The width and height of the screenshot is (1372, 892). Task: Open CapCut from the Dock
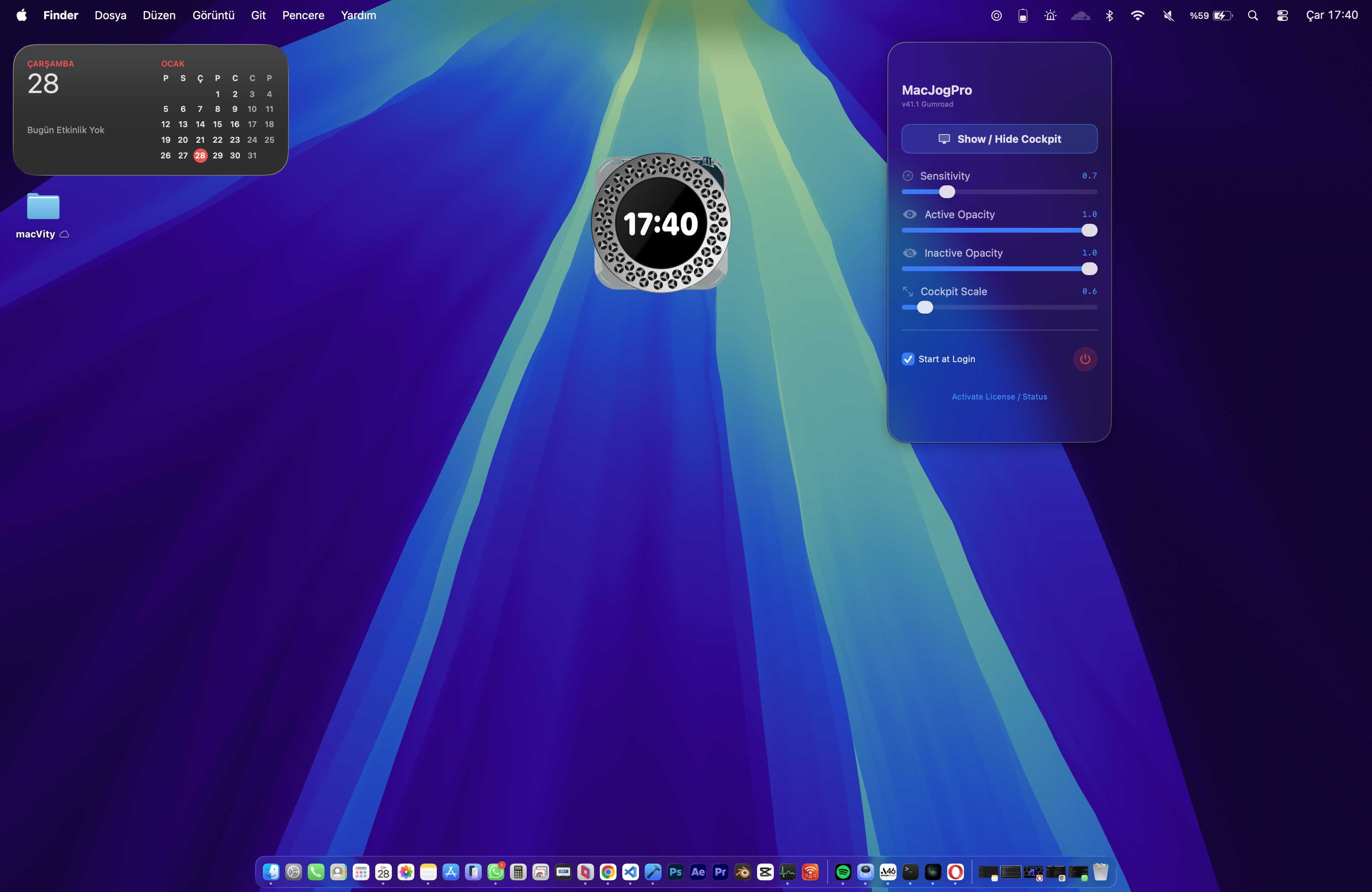coord(765,872)
